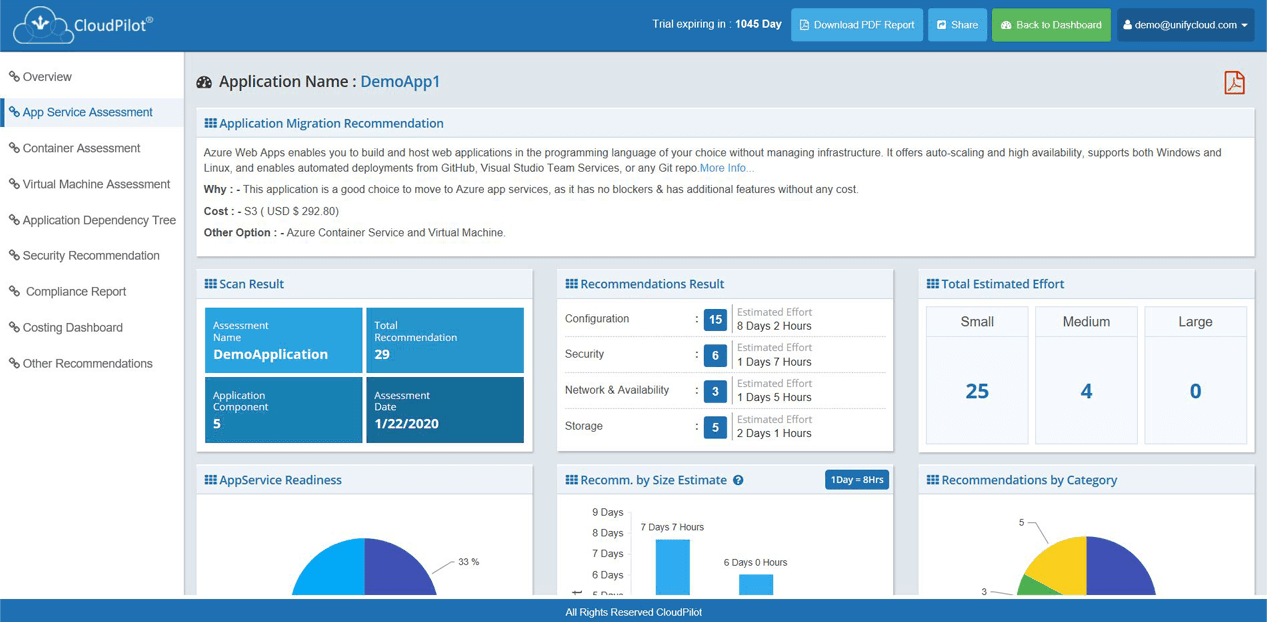Viewport: 1267px width, 622px height.
Task: Click the CloudPilot logo
Action: [x=83, y=25]
